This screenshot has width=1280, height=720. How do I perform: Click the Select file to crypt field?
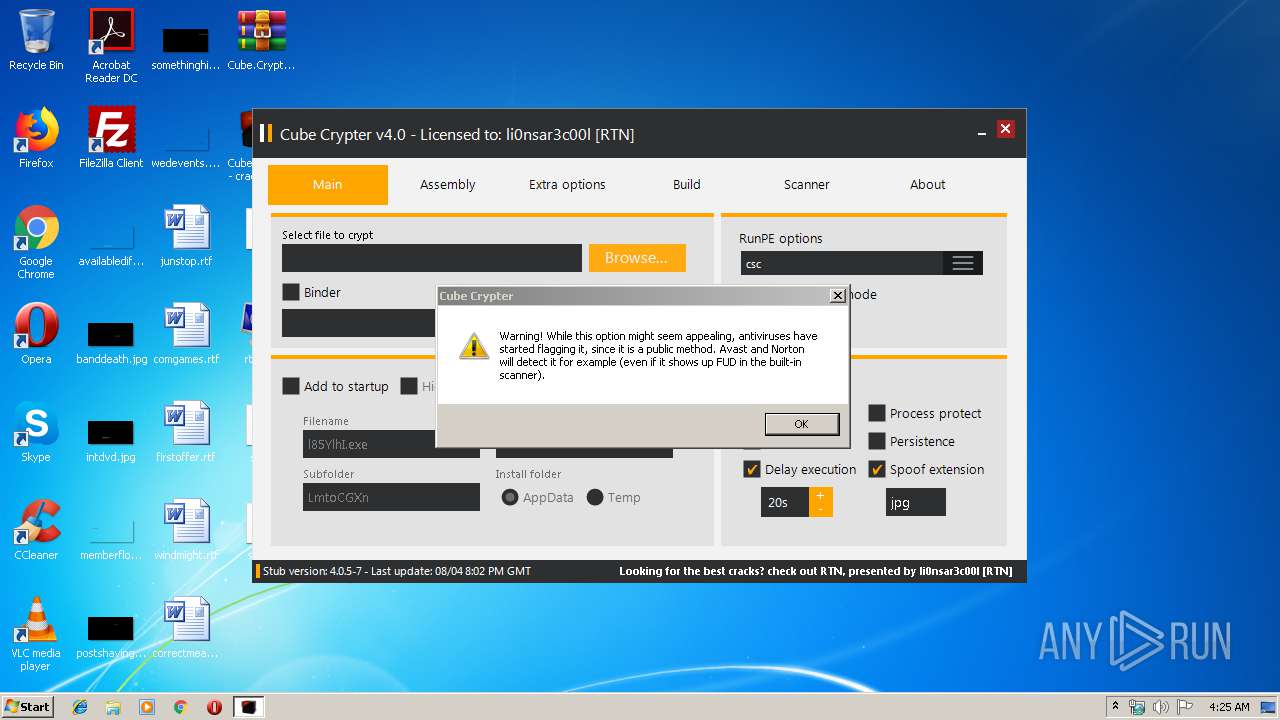[432, 258]
